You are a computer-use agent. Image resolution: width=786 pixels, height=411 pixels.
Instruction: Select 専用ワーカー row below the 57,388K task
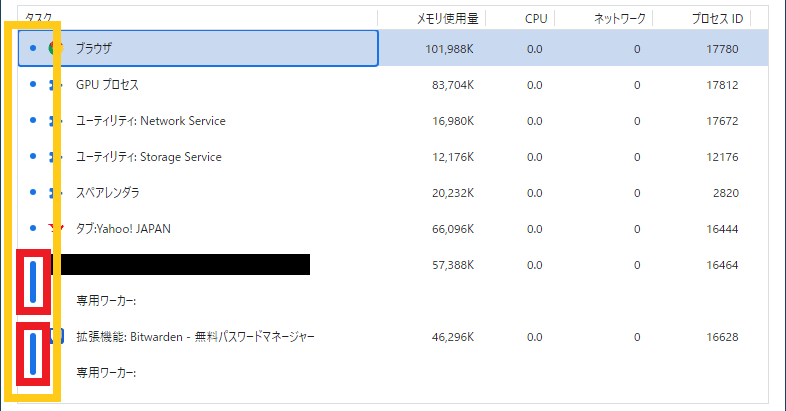pos(106,301)
